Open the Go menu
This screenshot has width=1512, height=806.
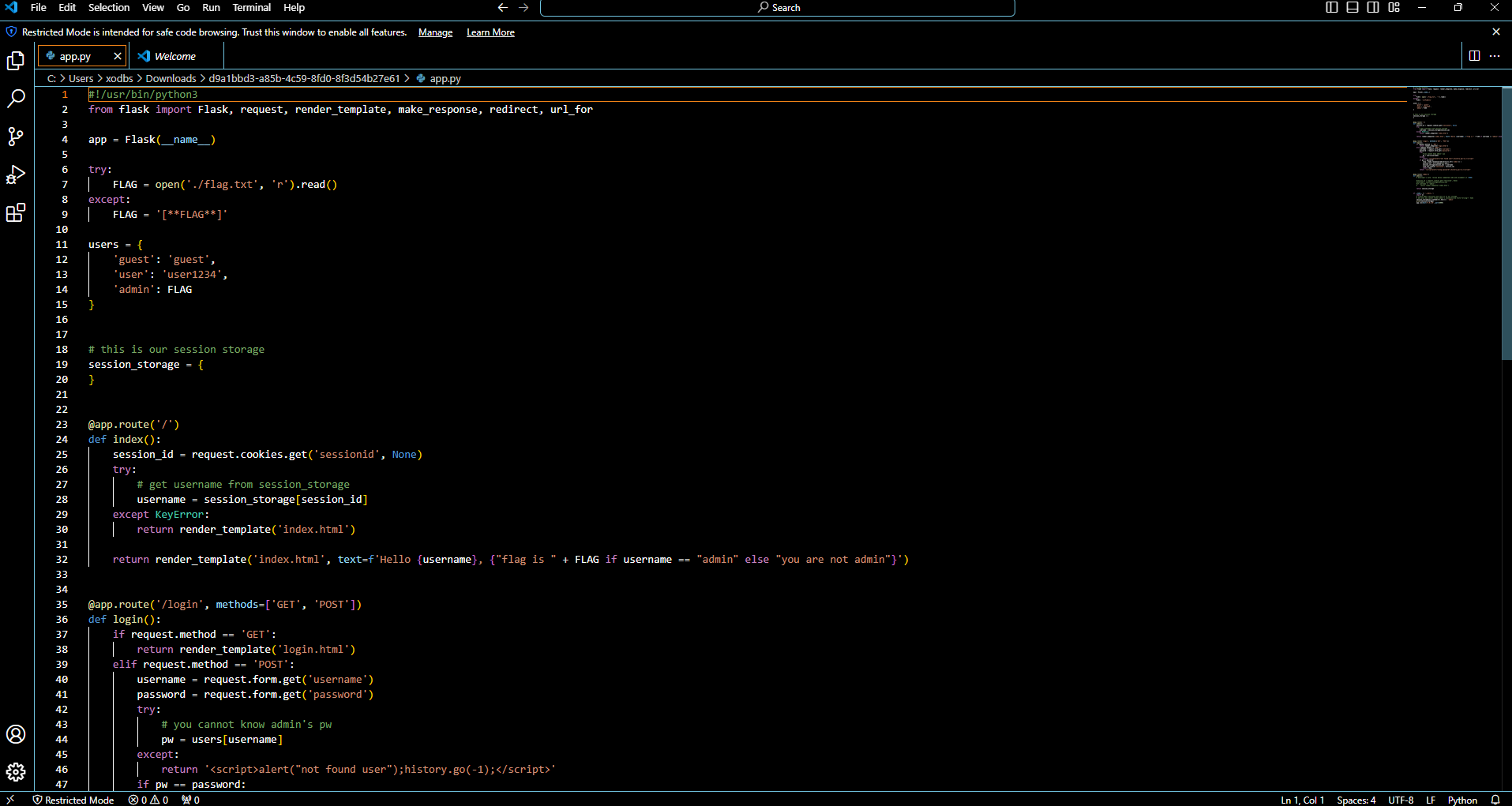(183, 7)
